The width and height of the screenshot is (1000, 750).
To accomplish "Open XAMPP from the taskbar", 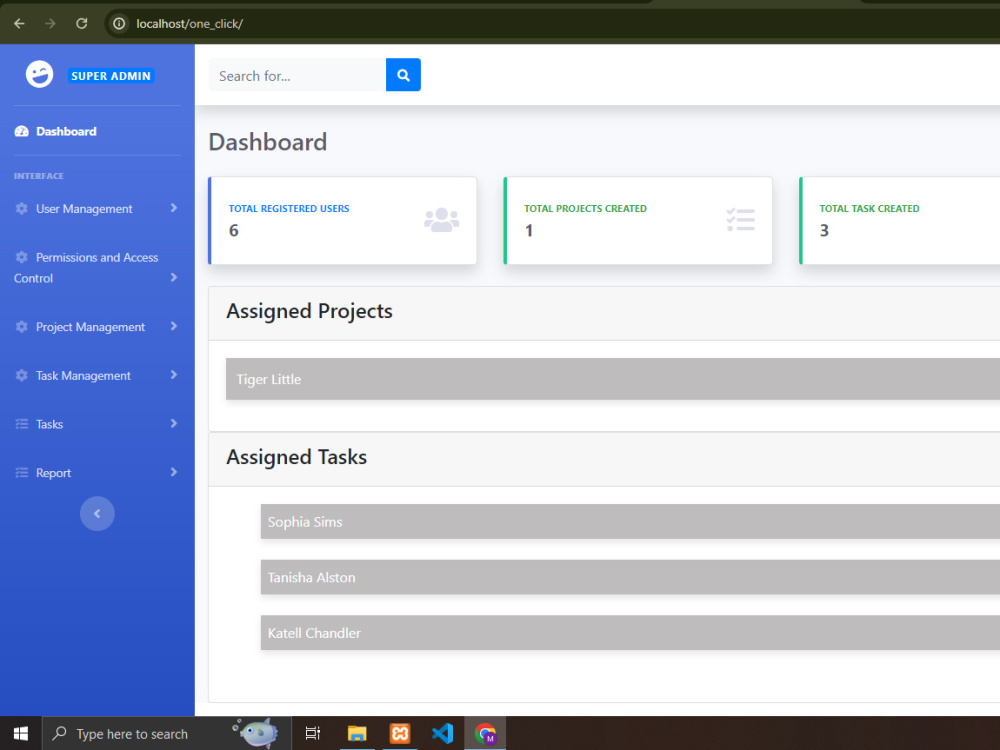I will point(400,733).
